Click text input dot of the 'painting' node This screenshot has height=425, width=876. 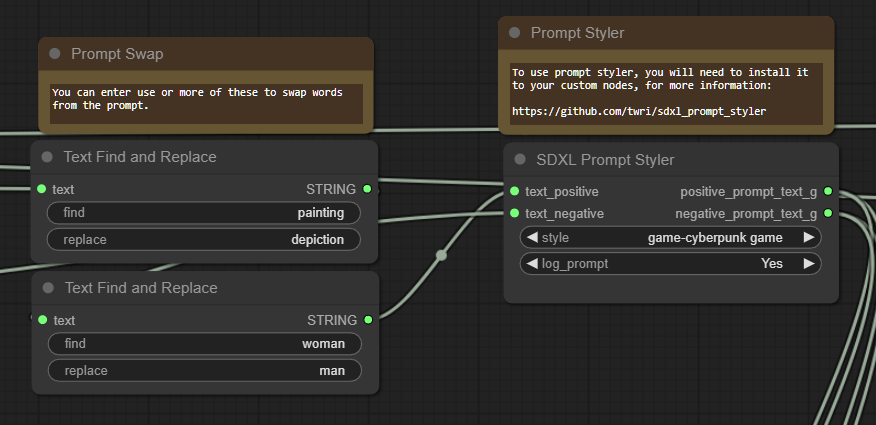[41, 189]
